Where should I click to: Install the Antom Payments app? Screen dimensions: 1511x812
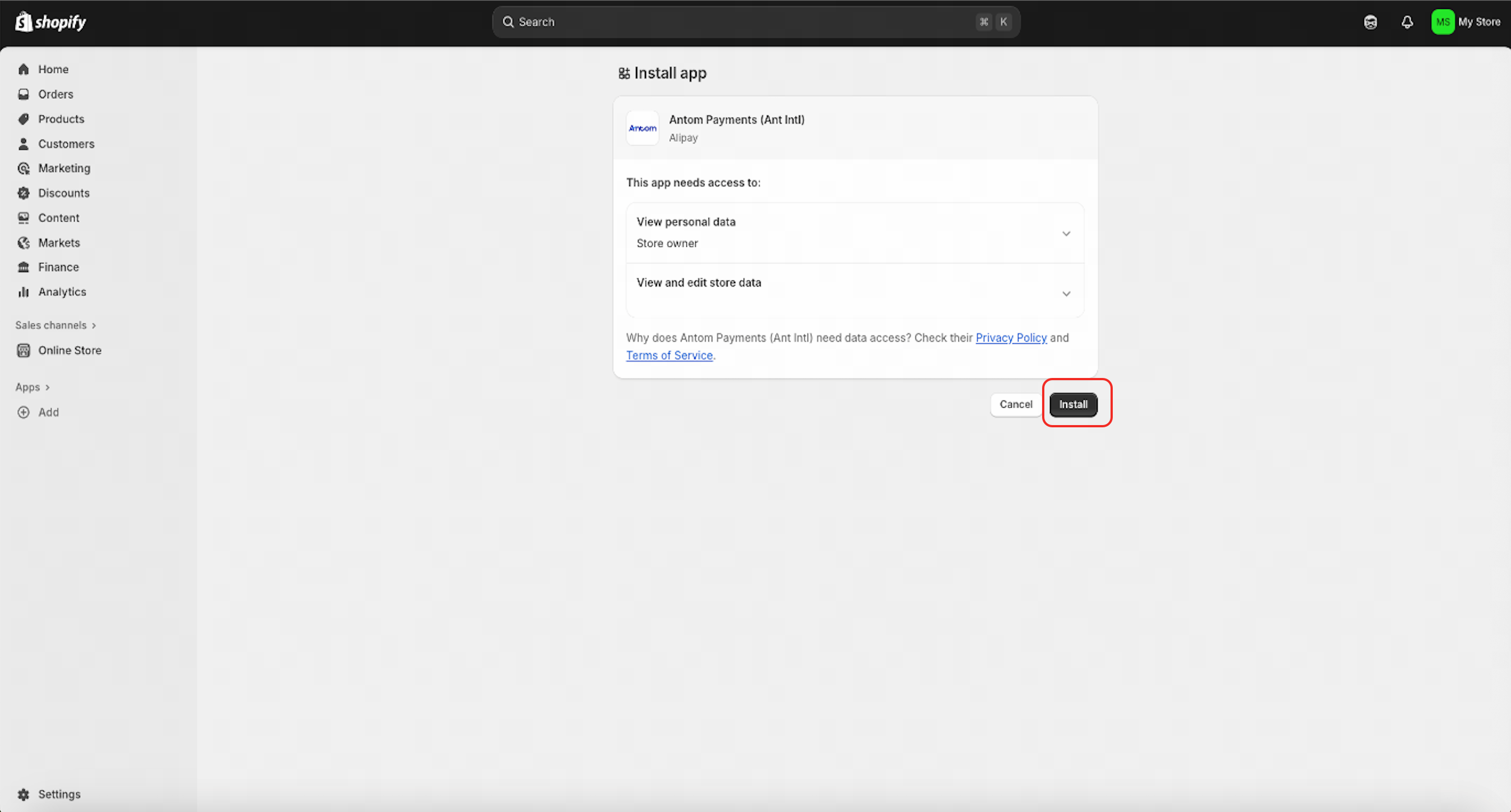[x=1073, y=404]
